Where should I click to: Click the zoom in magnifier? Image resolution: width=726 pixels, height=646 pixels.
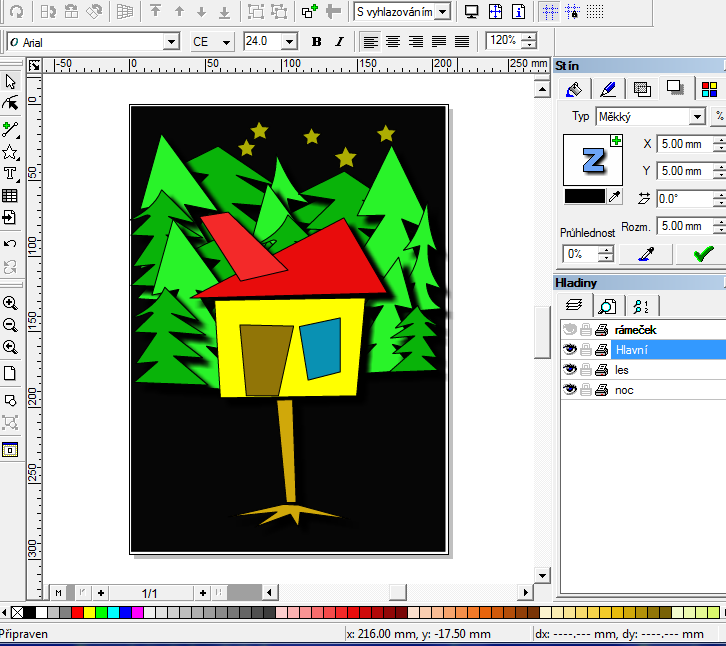click(x=10, y=303)
